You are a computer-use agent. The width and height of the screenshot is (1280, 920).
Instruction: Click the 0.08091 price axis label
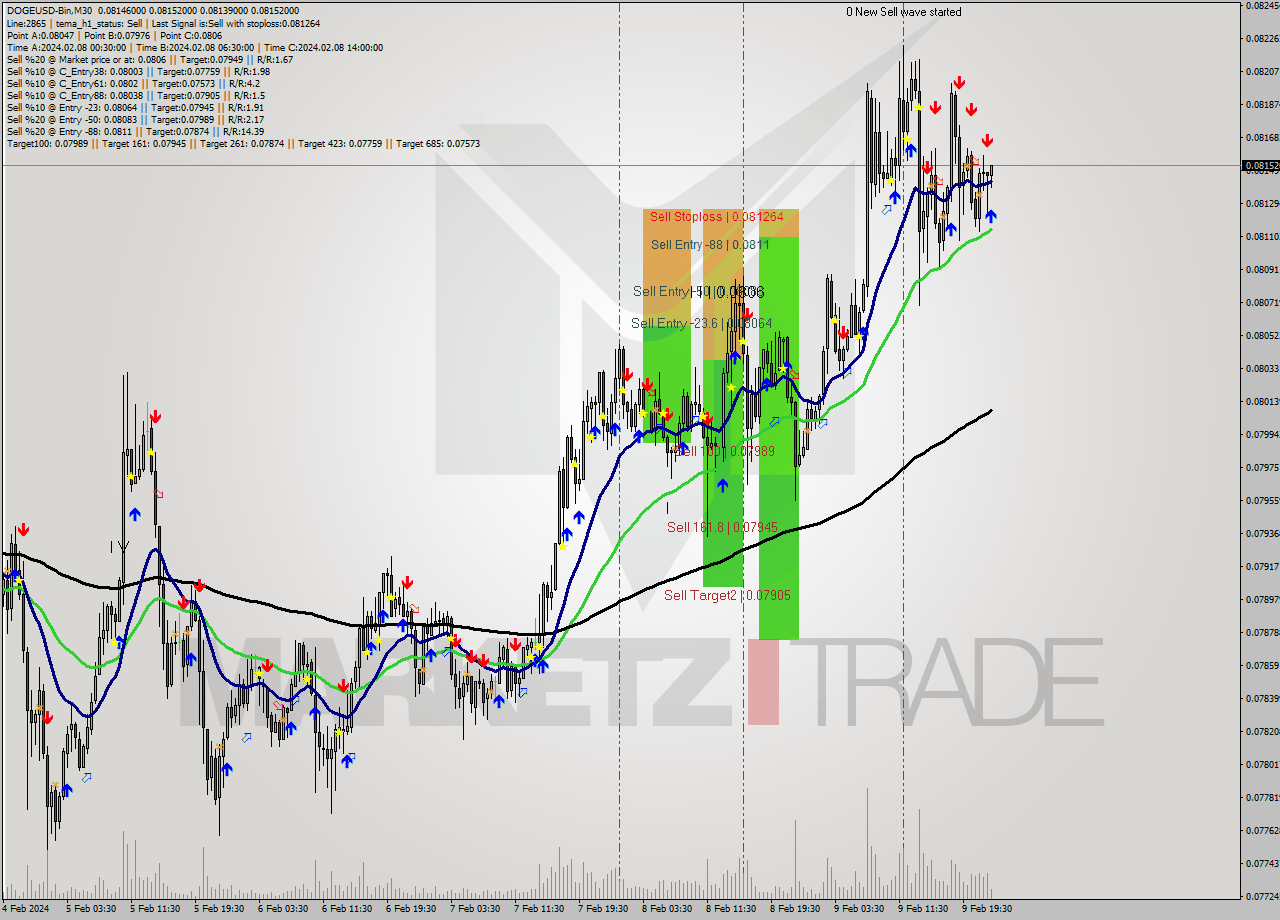click(x=1262, y=269)
